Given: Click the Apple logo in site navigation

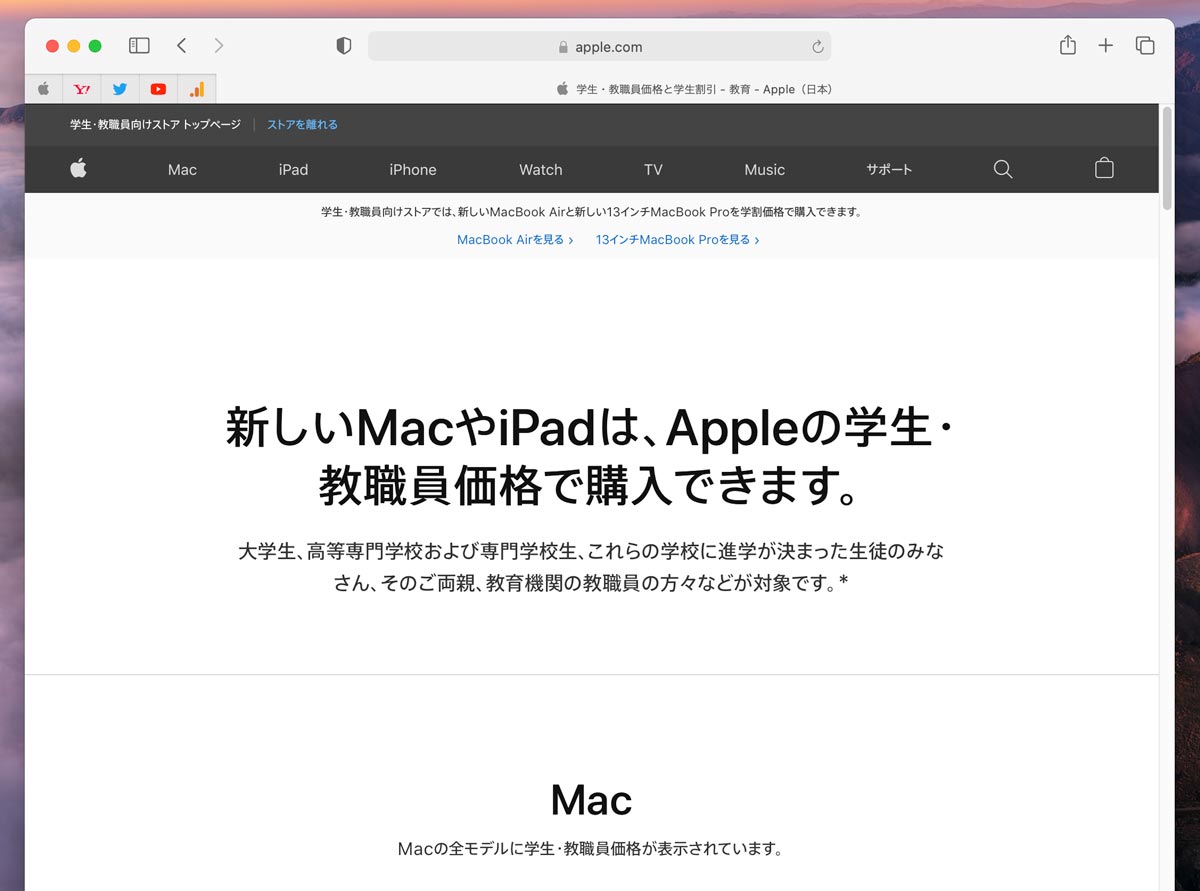Looking at the screenshot, I should (x=79, y=169).
